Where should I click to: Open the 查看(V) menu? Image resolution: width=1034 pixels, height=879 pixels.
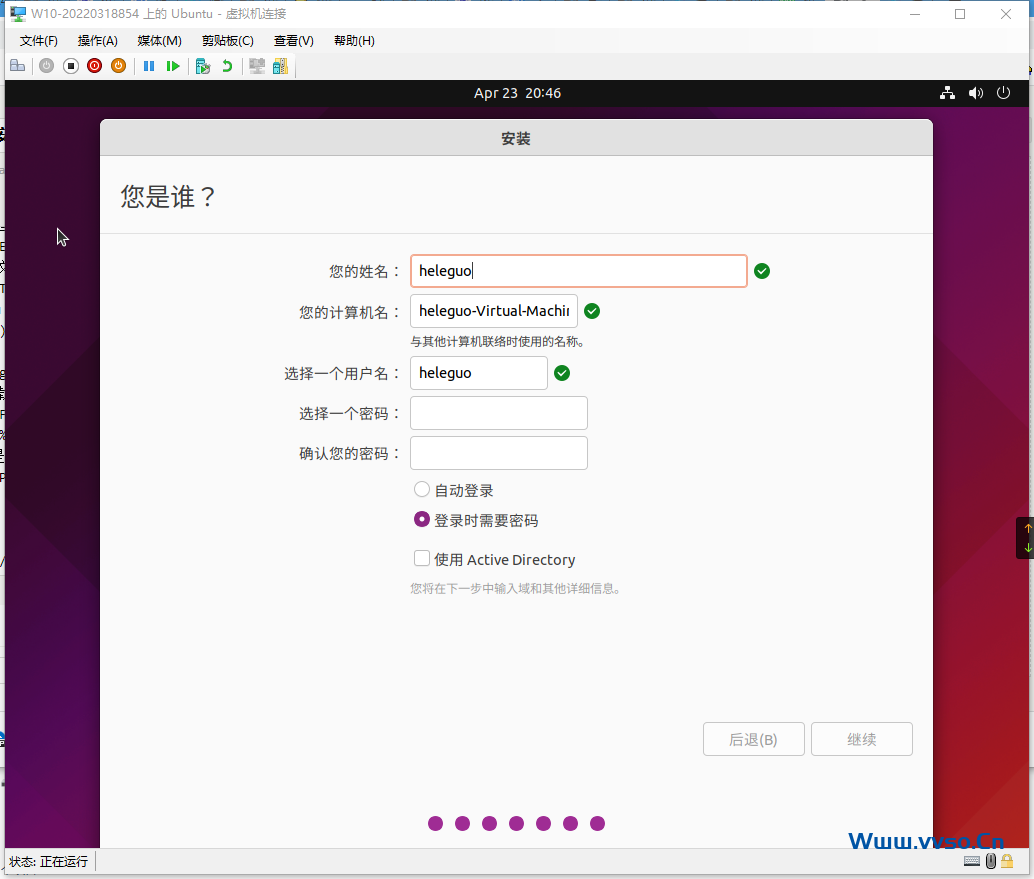tap(292, 41)
